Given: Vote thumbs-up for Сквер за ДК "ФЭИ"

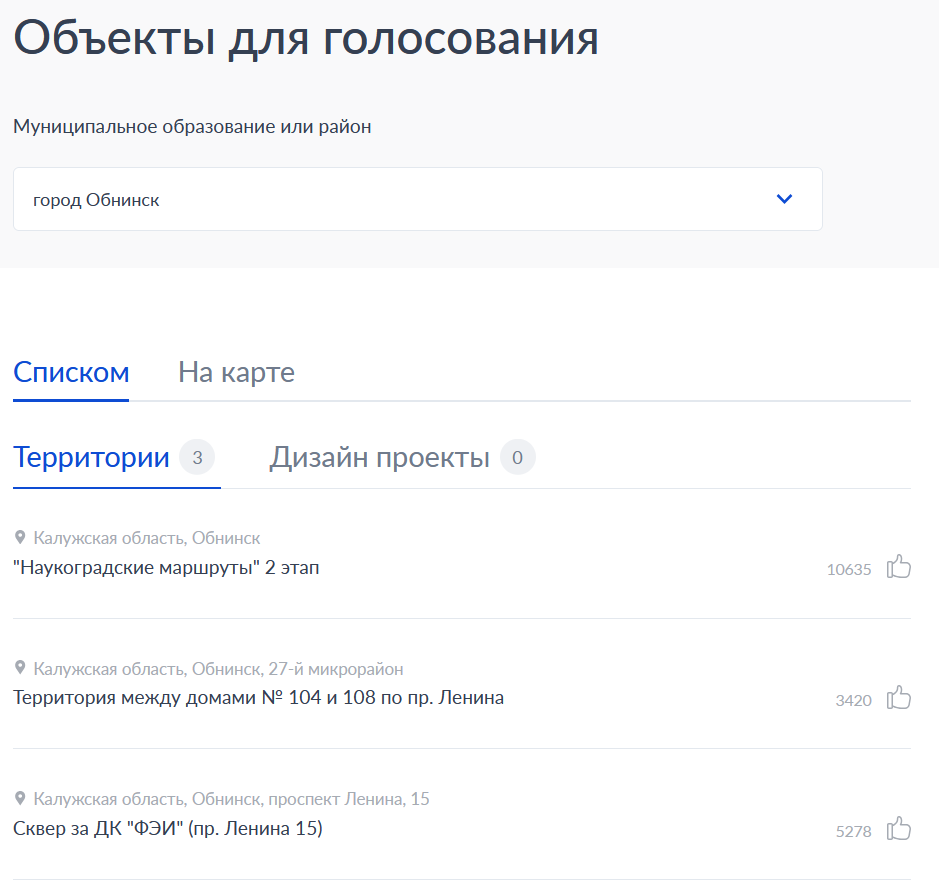Looking at the screenshot, I should (898, 829).
